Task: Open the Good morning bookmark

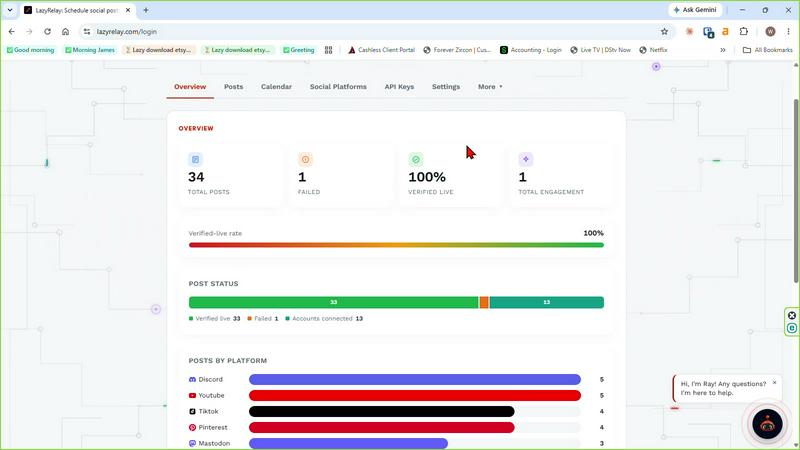Action: (31, 50)
